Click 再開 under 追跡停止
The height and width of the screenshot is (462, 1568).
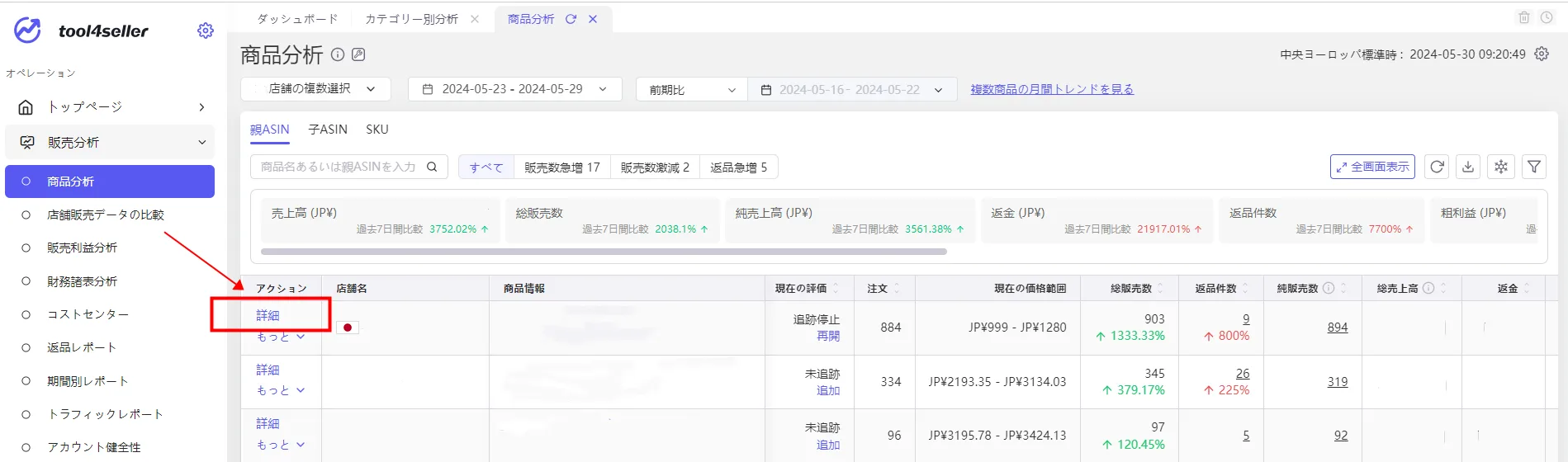(x=828, y=336)
